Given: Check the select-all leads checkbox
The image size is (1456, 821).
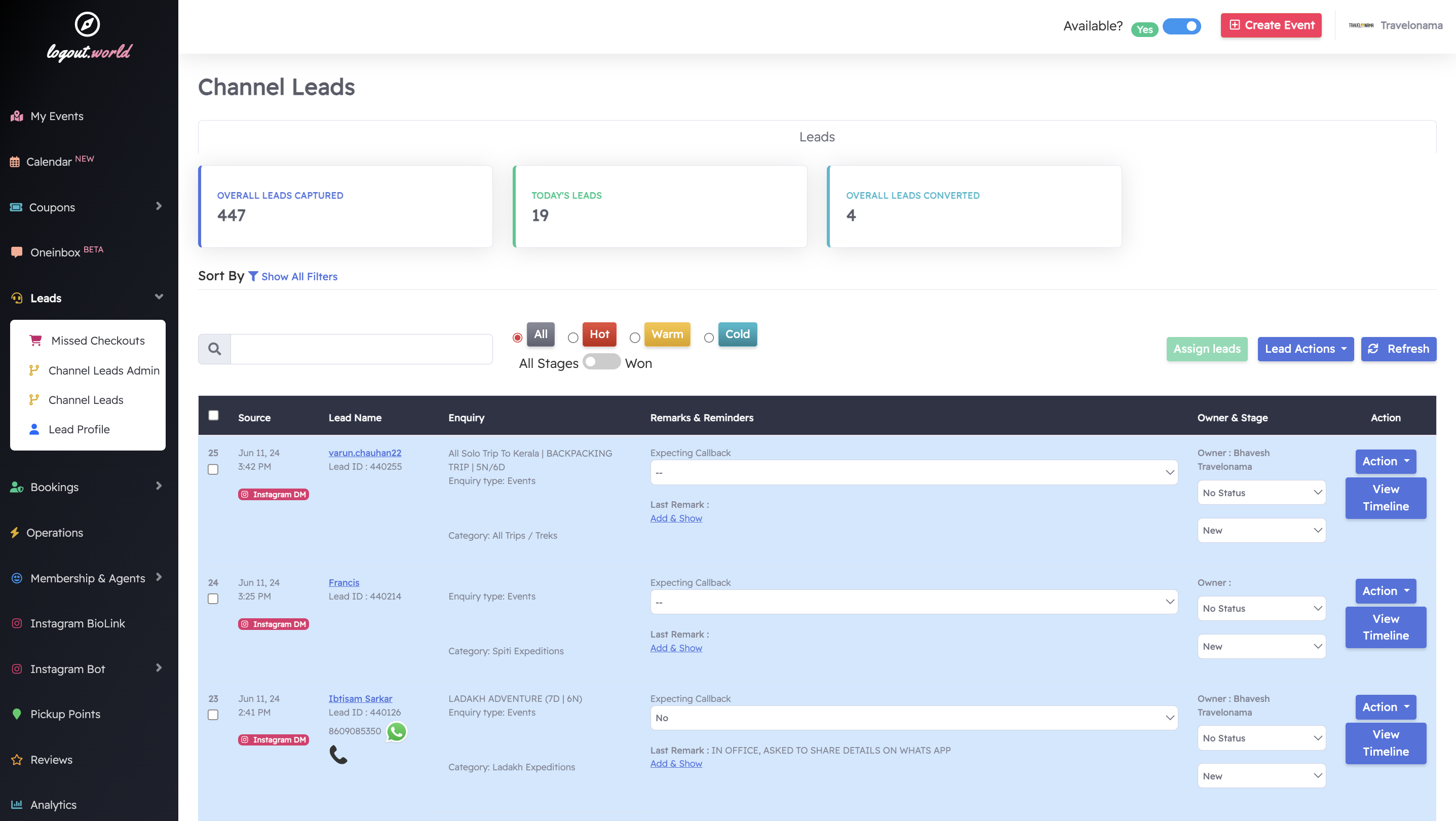Looking at the screenshot, I should tap(214, 415).
